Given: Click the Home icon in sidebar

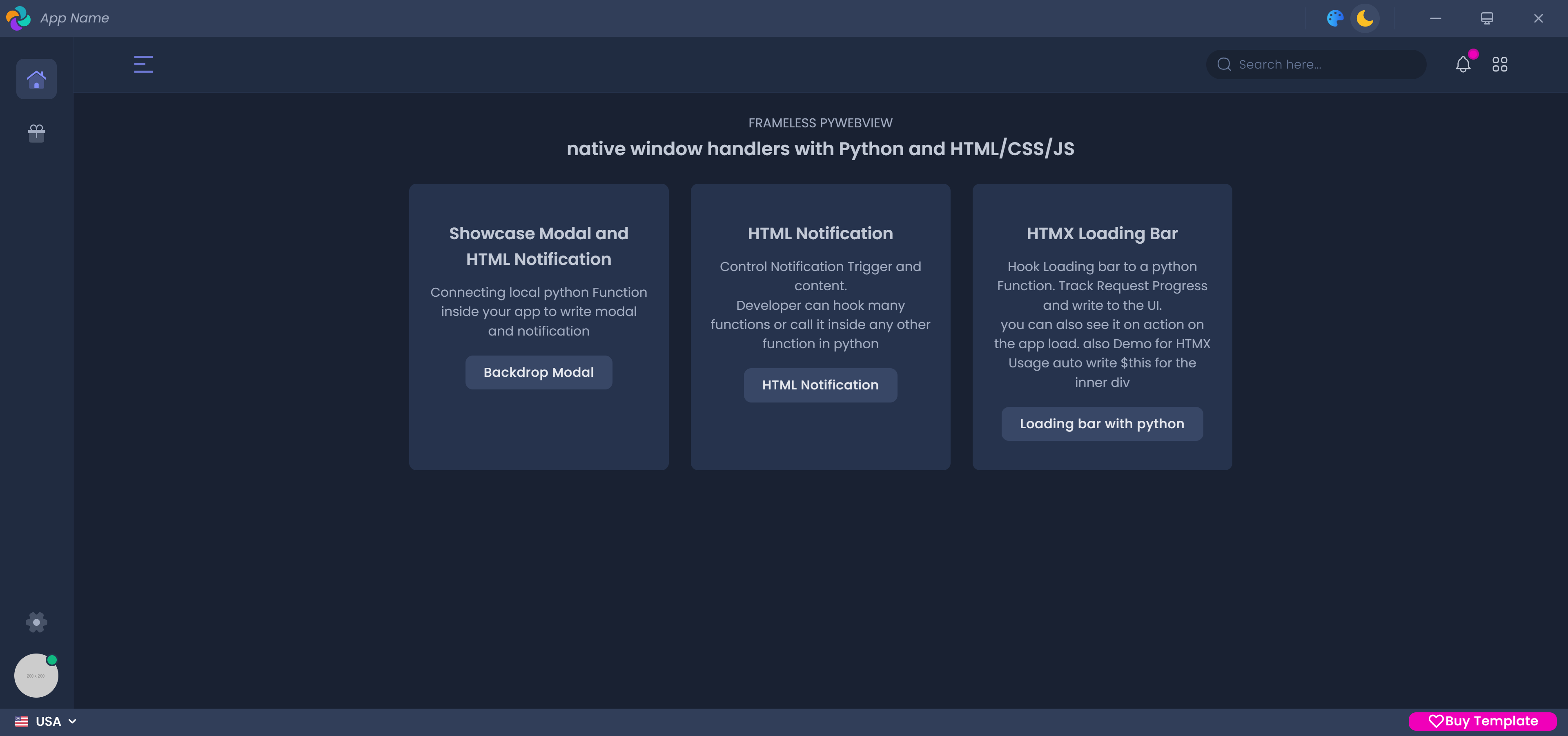Looking at the screenshot, I should [x=36, y=79].
